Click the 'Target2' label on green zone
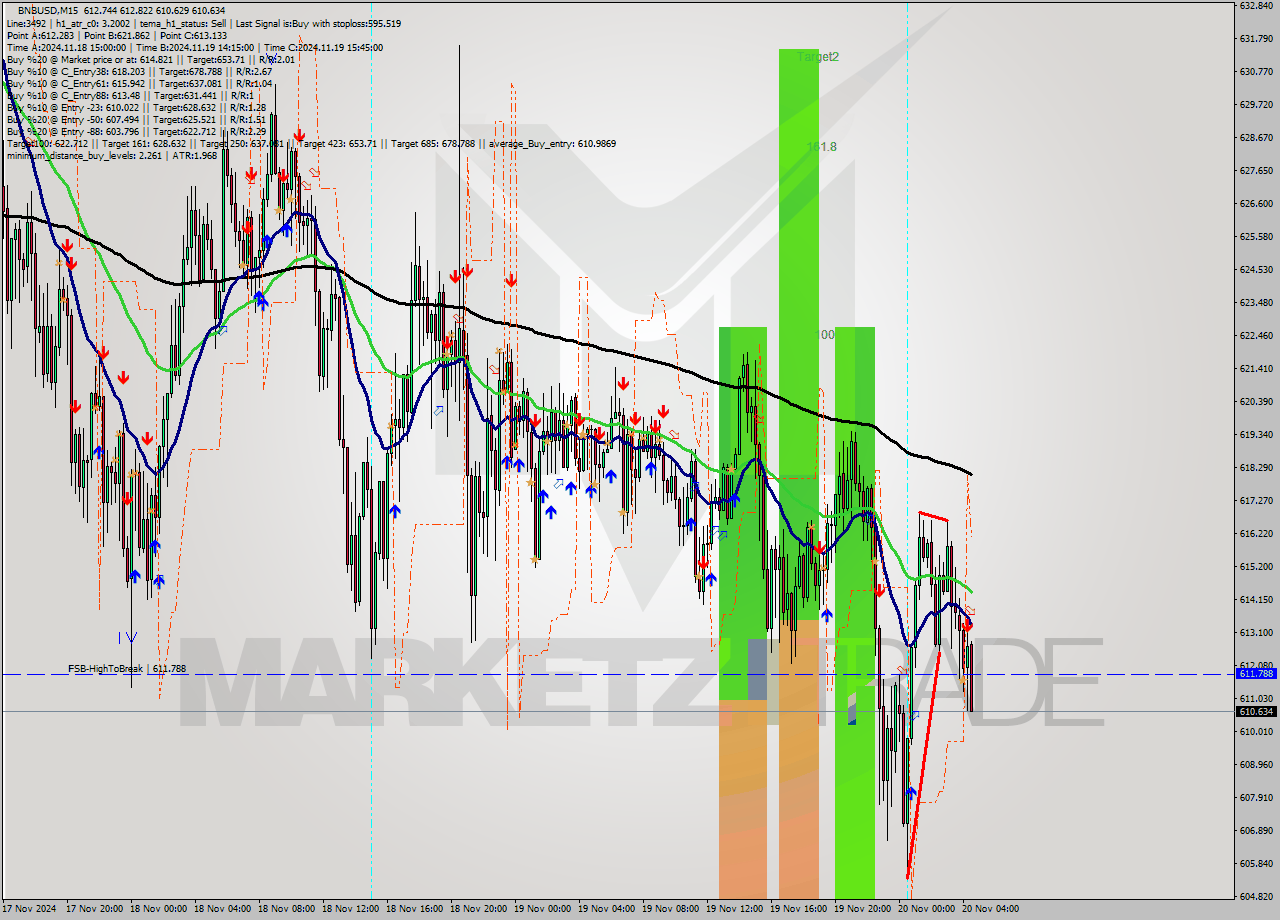This screenshot has height=920, width=1280. (818, 57)
